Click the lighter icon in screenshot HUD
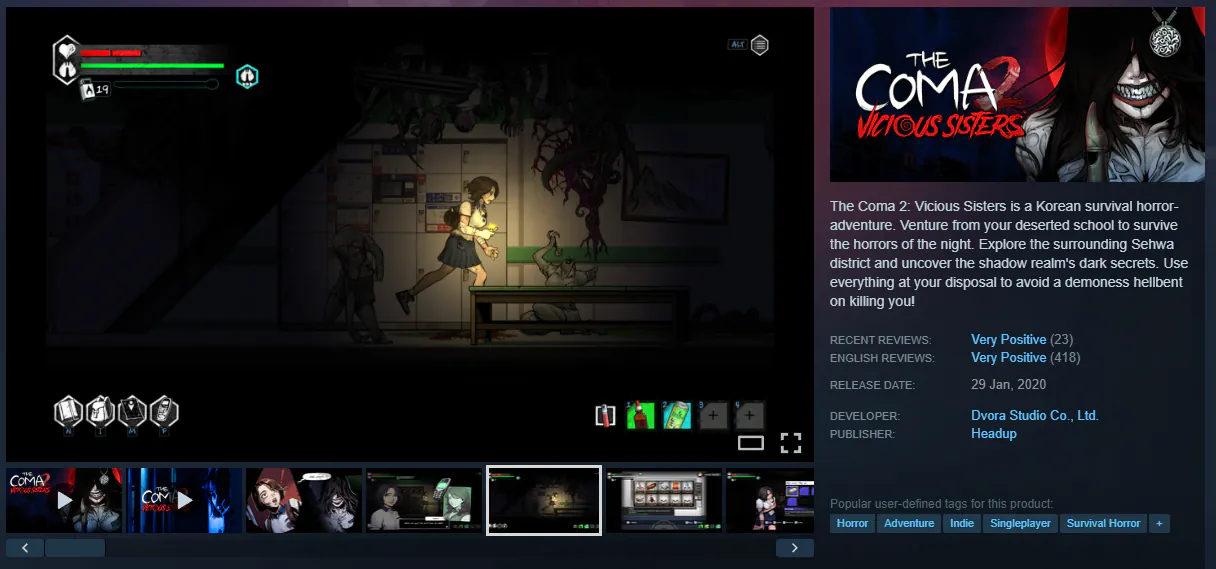Image resolution: width=1216 pixels, height=569 pixels. click(x=605, y=415)
